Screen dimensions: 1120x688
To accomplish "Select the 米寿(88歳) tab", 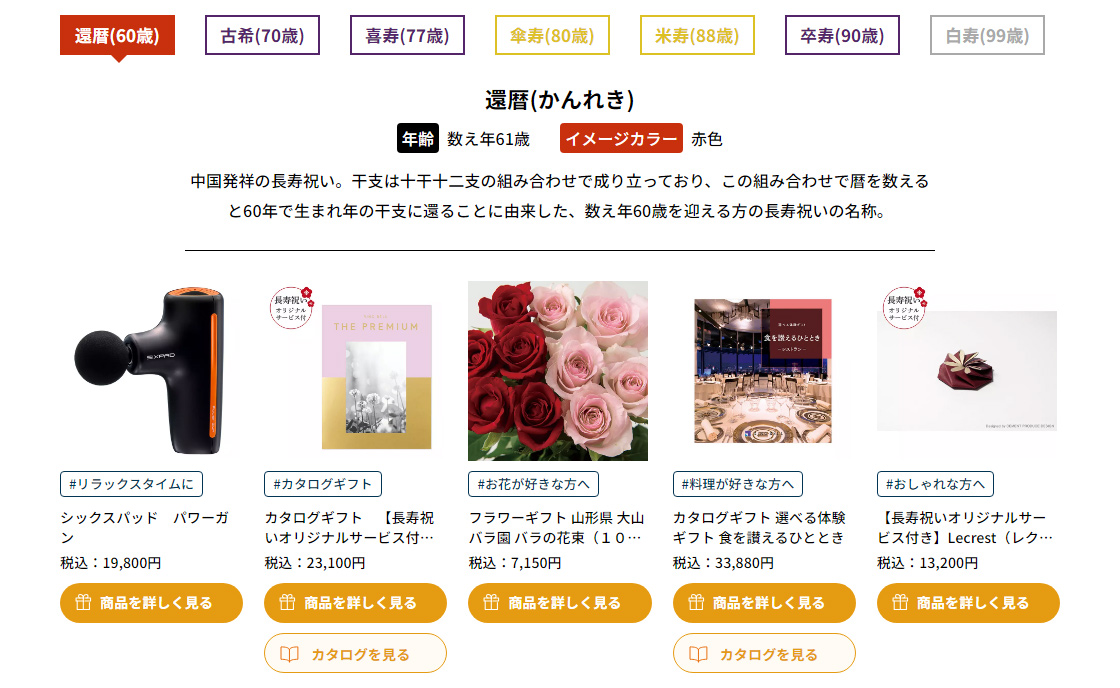I will (697, 35).
